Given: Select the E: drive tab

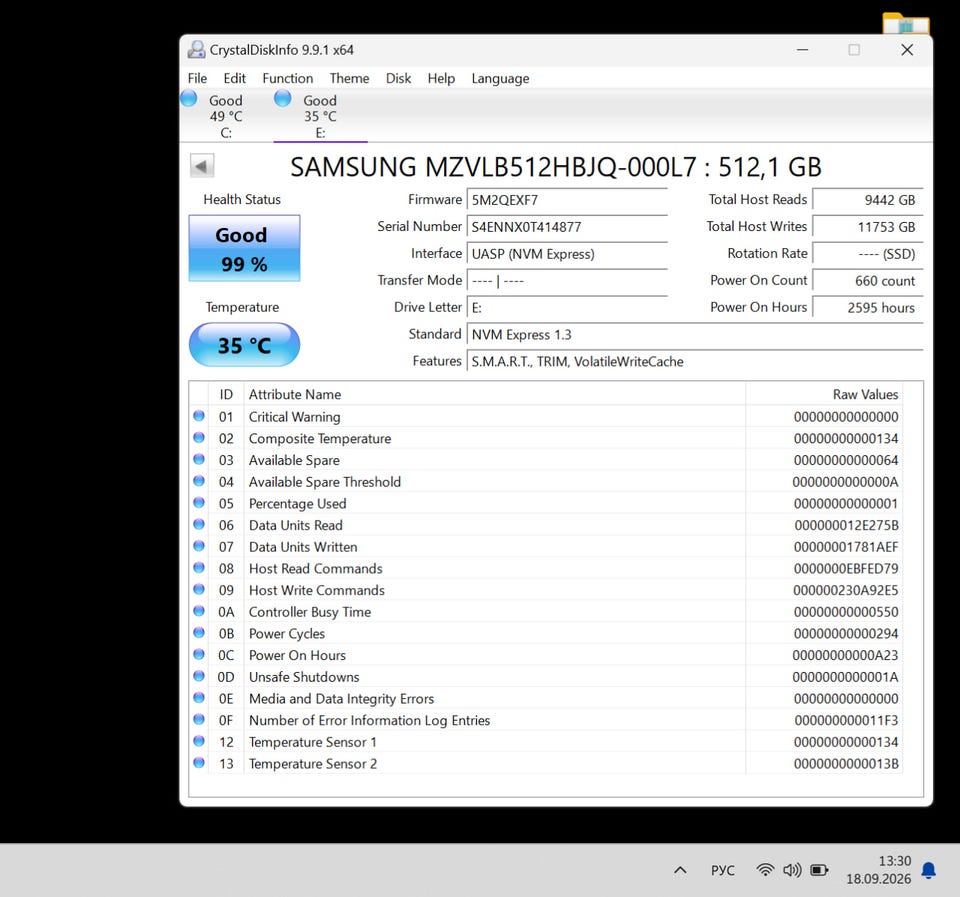Looking at the screenshot, I should (320, 116).
